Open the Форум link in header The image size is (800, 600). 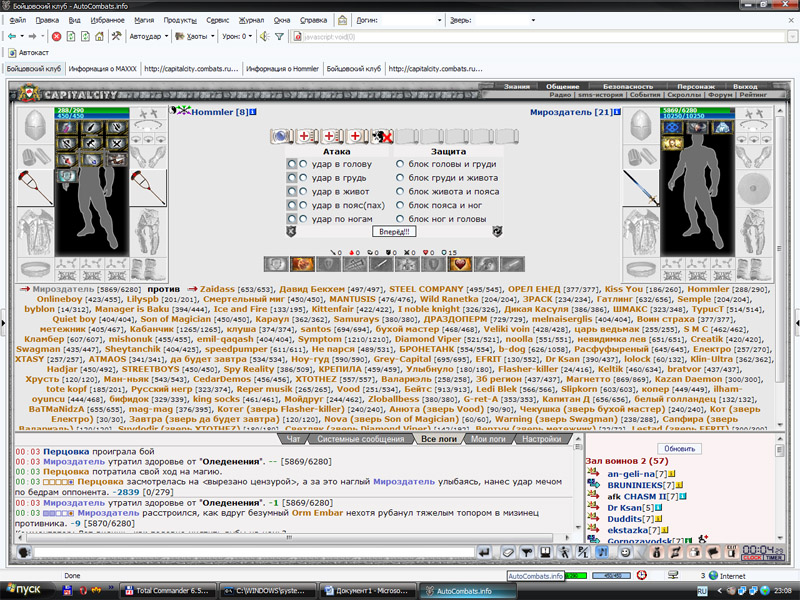[720, 95]
